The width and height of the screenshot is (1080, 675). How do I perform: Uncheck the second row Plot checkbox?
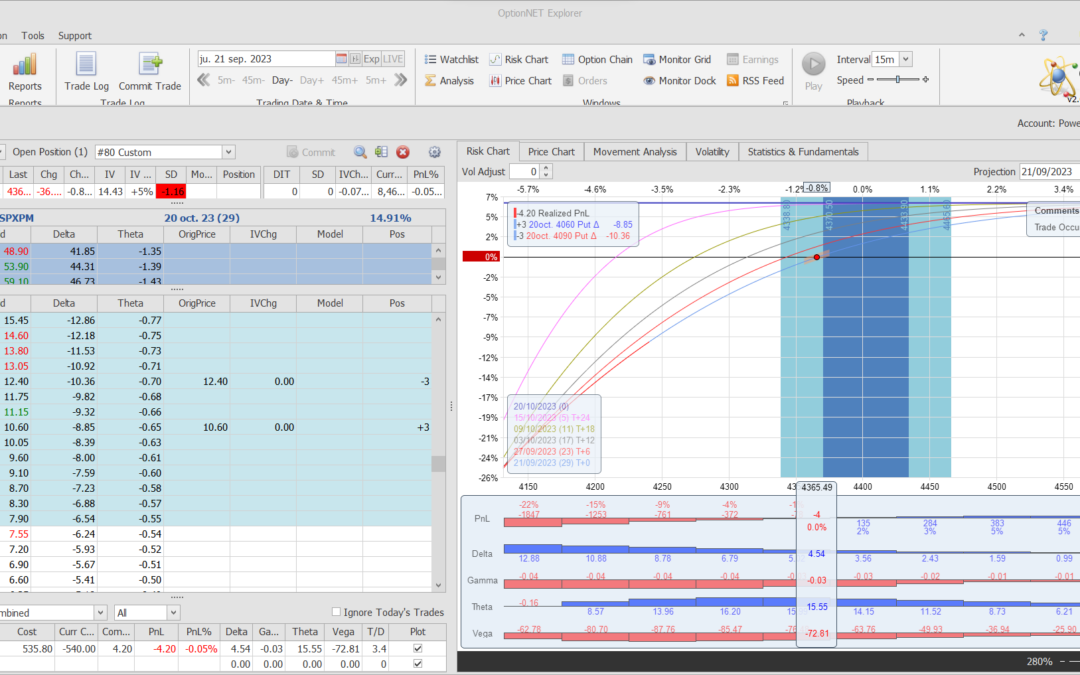point(417,664)
